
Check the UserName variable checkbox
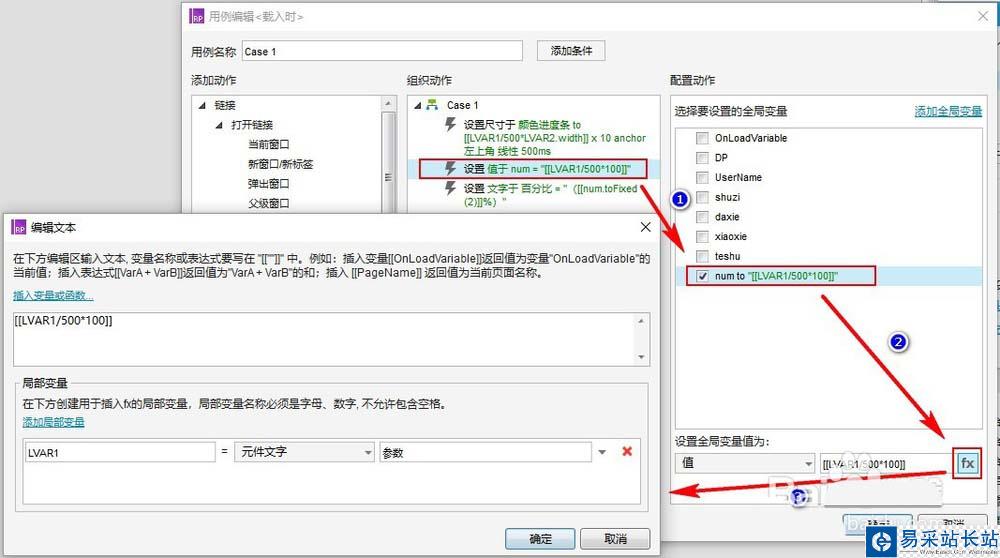pyautogui.click(x=702, y=177)
